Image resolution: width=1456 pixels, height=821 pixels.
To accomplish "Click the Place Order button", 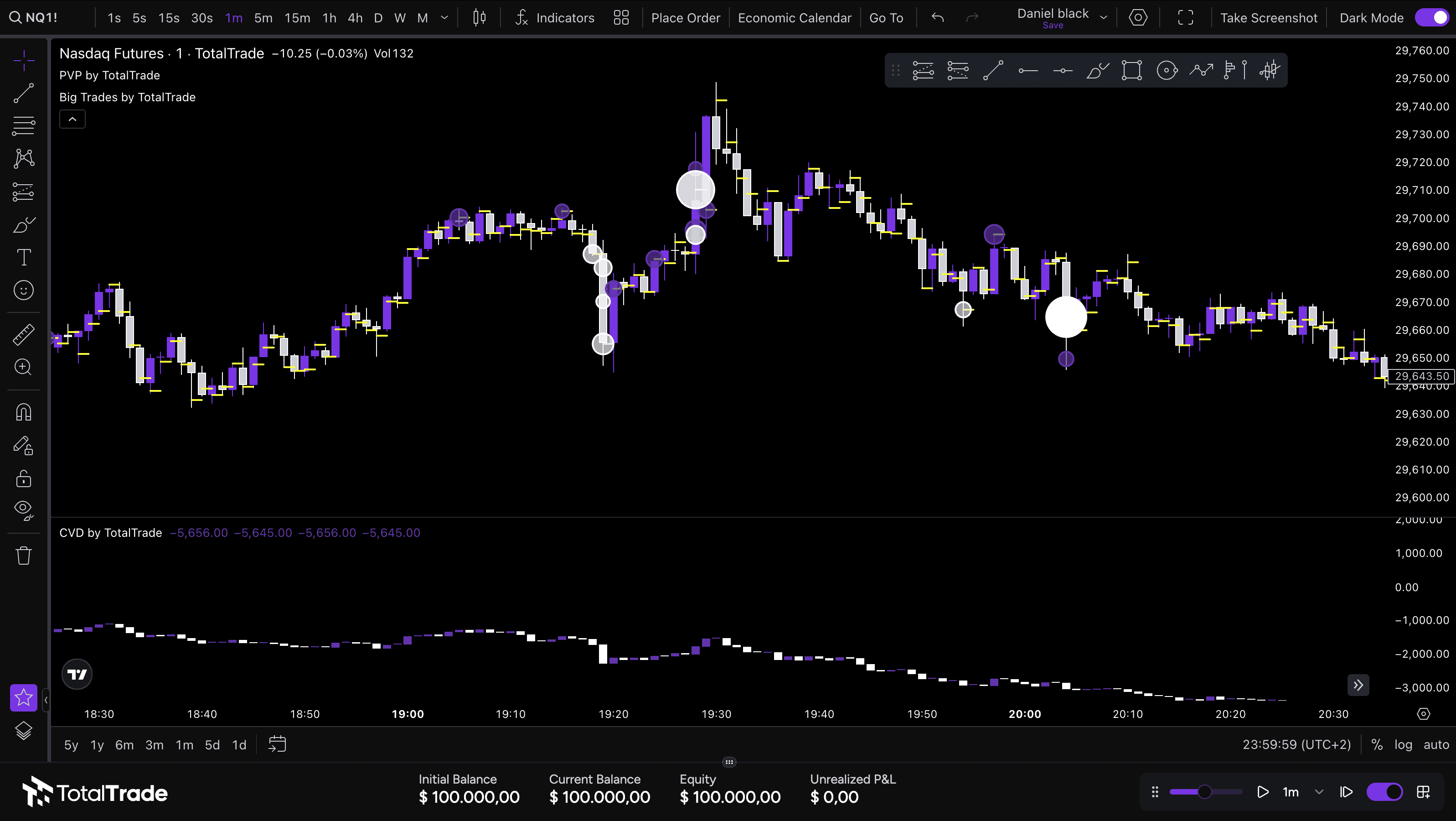I will coord(686,18).
